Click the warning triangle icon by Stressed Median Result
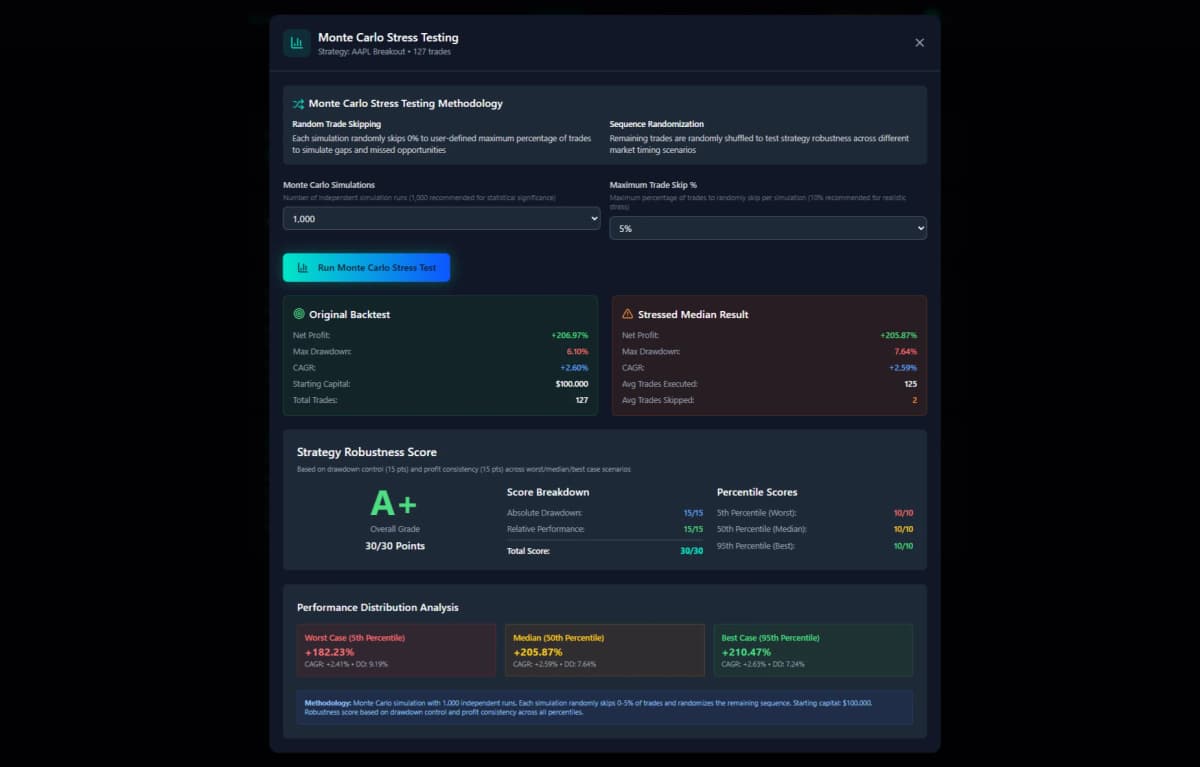This screenshot has height=767, width=1200. (x=627, y=314)
